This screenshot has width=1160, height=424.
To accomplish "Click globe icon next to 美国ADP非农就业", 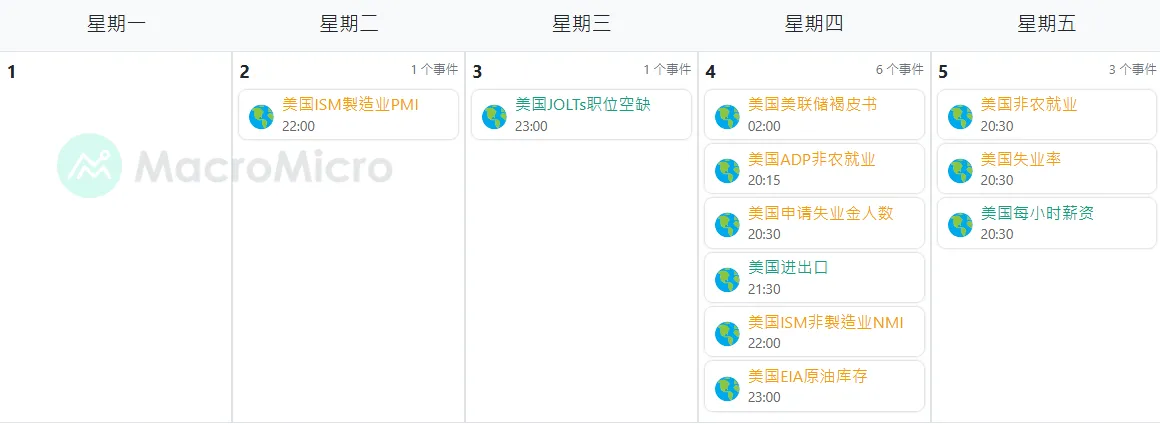I will (x=728, y=170).
